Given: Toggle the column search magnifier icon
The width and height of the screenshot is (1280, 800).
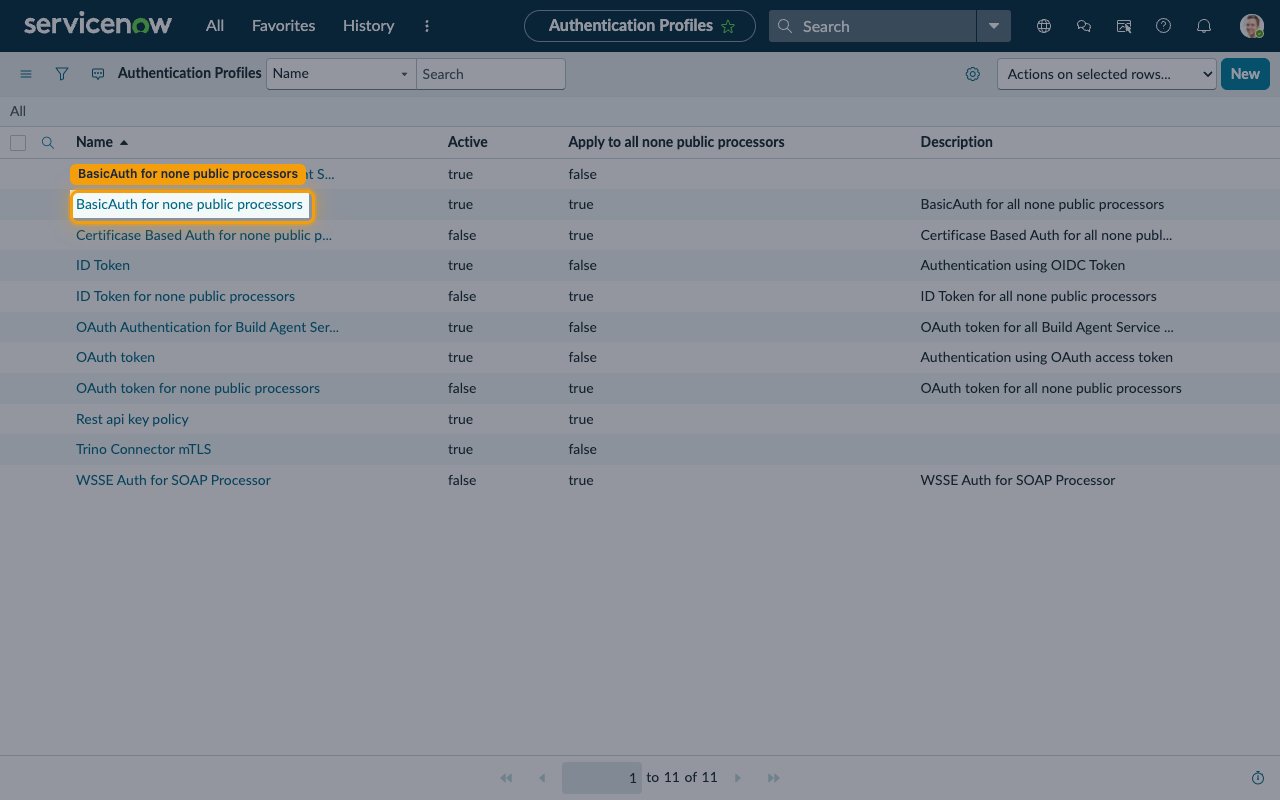Looking at the screenshot, I should (x=47, y=143).
